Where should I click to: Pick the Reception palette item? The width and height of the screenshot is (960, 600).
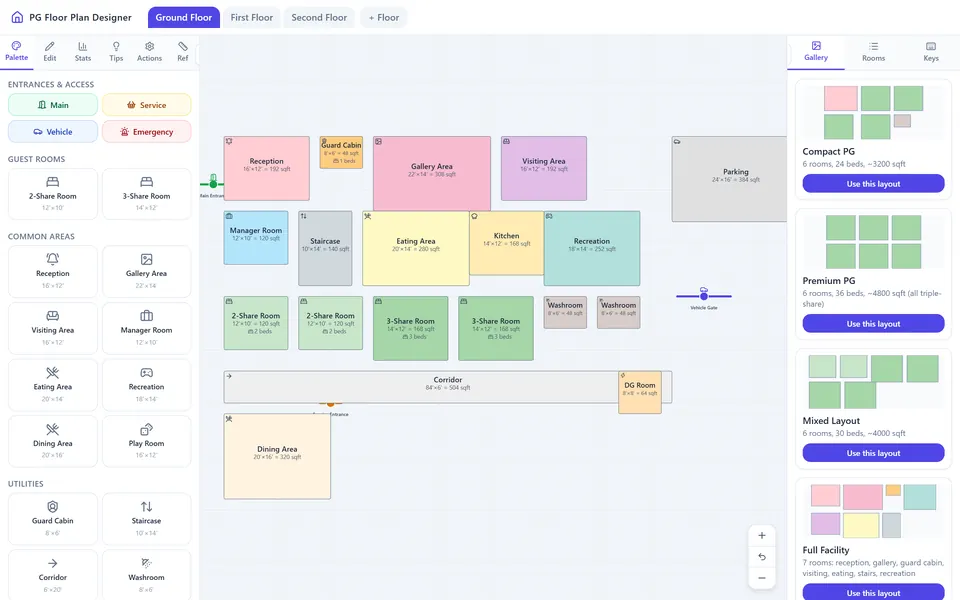tap(53, 272)
